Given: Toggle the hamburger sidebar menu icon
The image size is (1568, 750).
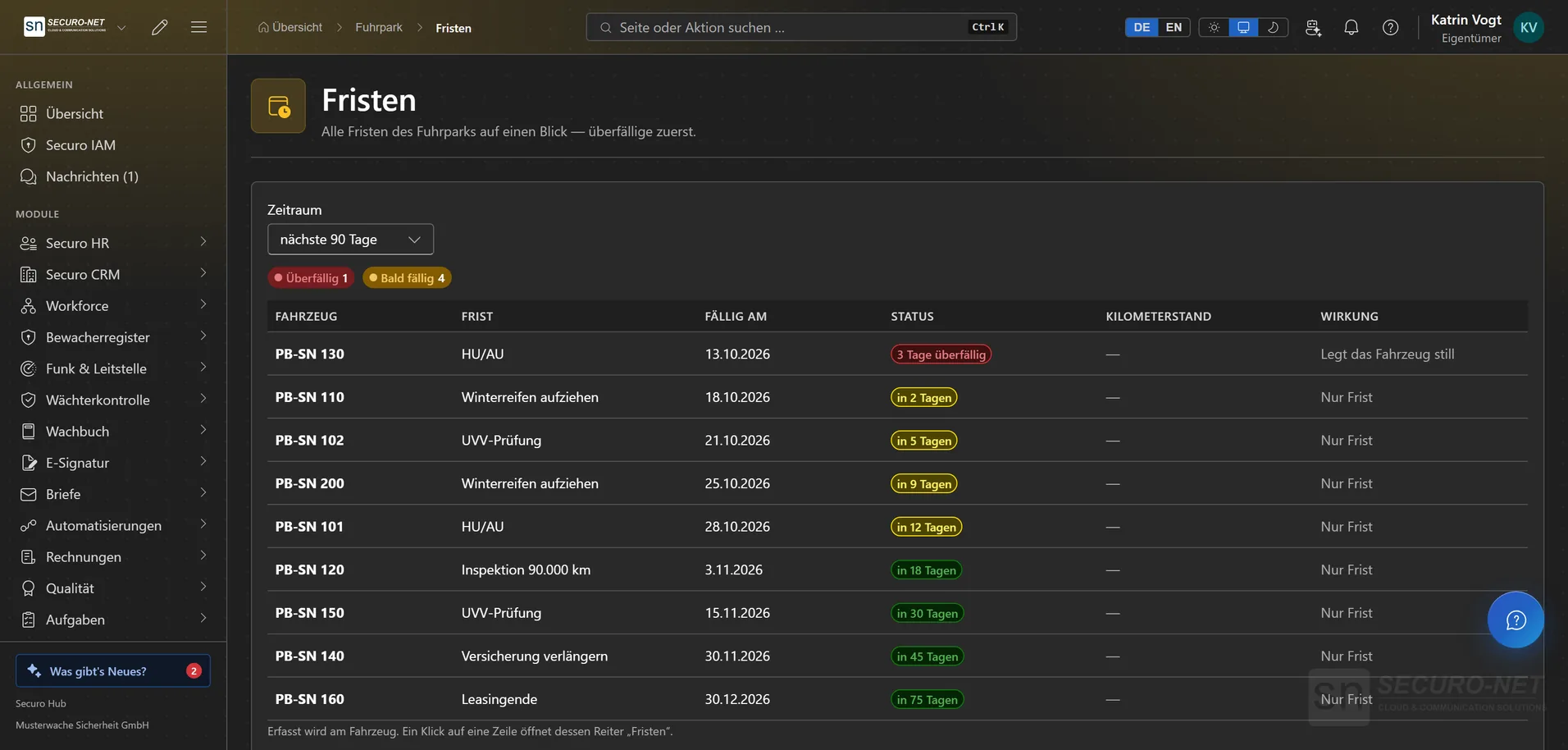Looking at the screenshot, I should pyautogui.click(x=198, y=27).
